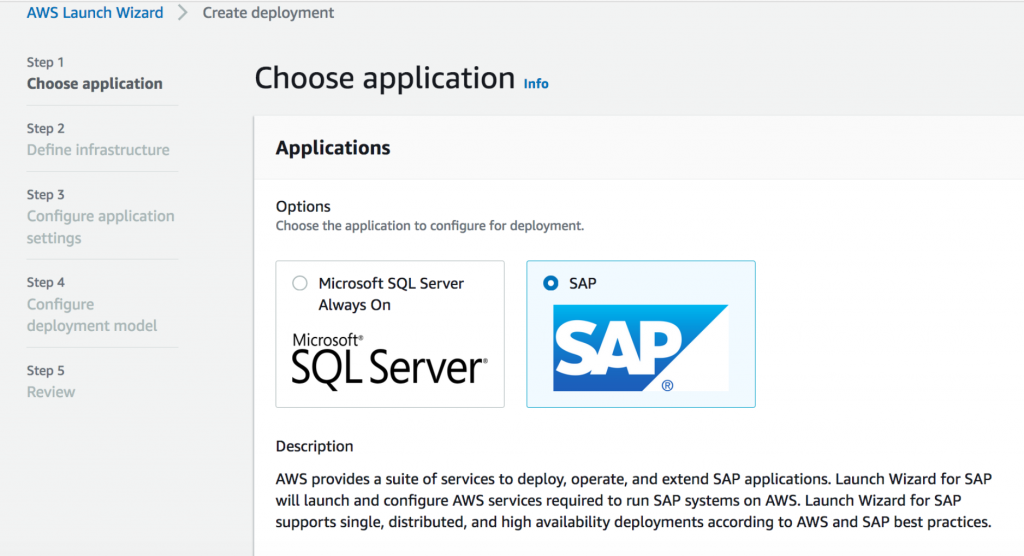This screenshot has width=1024, height=556.
Task: Click the Microsoft SQL Server logo
Action: [390, 359]
